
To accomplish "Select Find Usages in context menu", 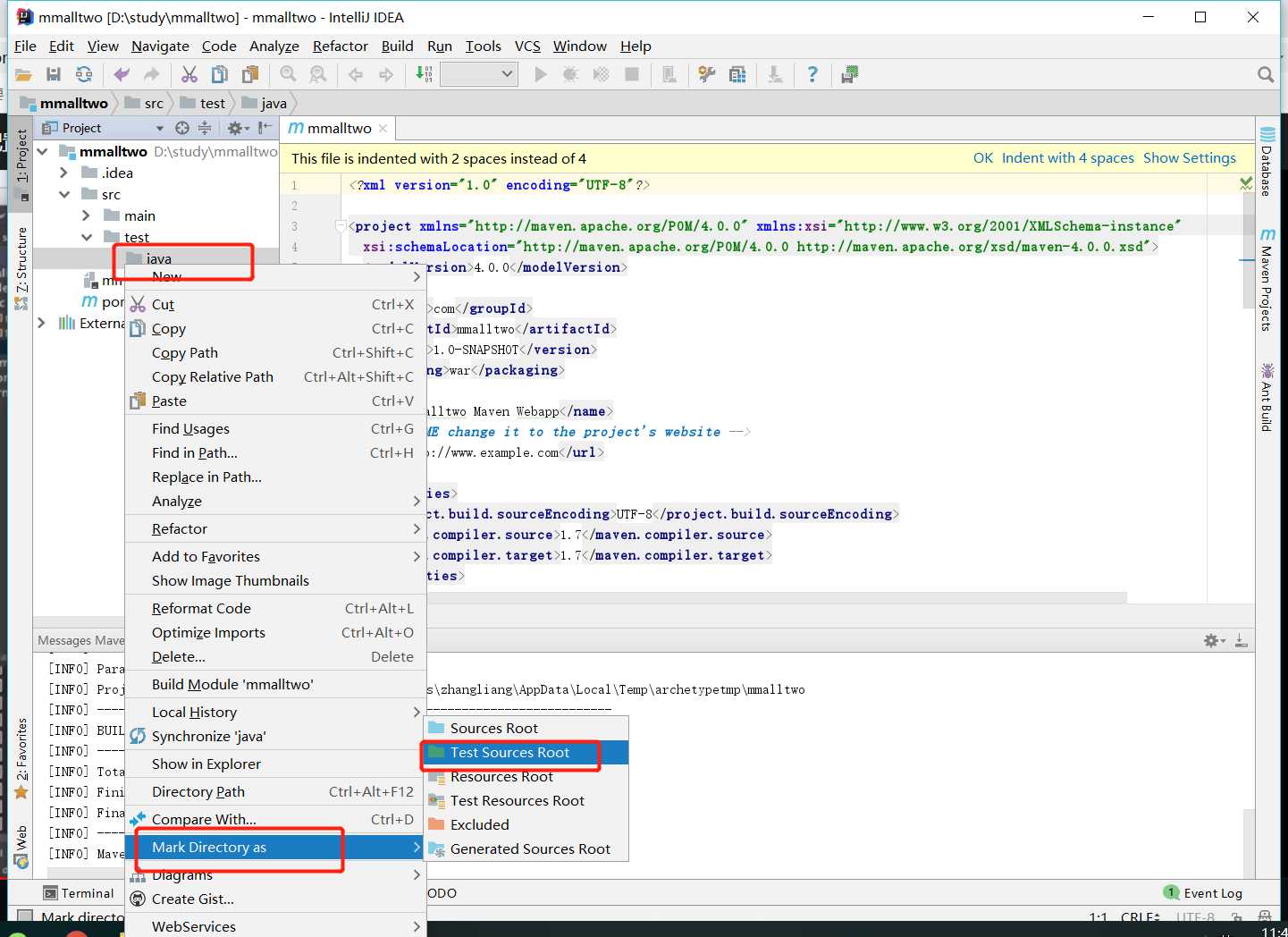I will coord(275,429).
